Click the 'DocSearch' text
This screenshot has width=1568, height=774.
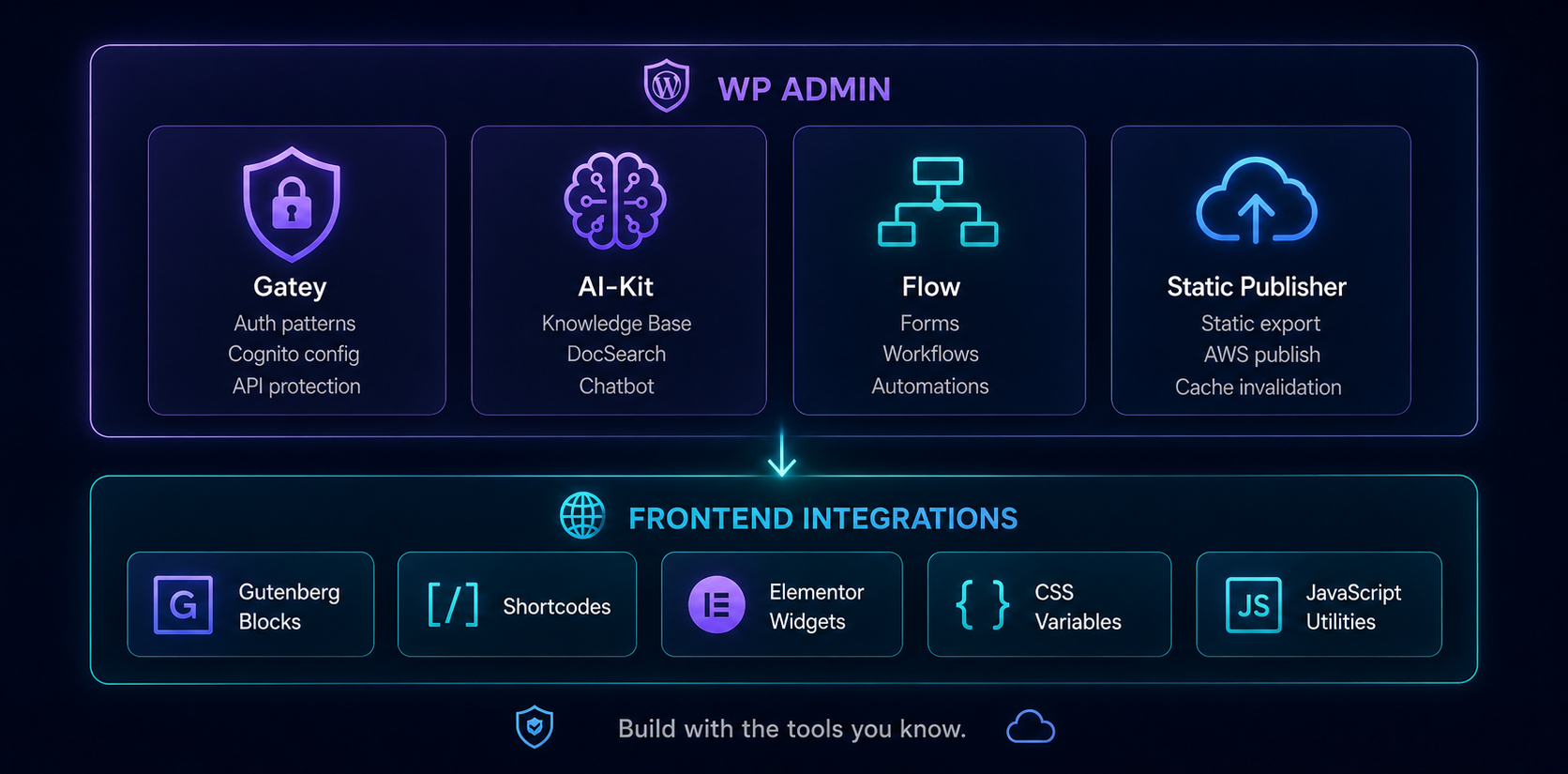[x=616, y=355]
